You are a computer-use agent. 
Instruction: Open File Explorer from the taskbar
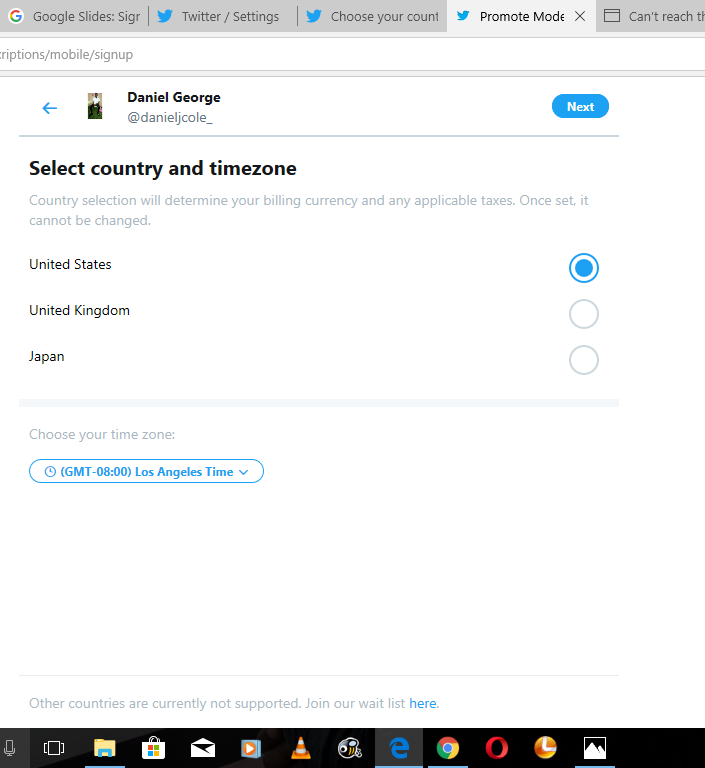pos(104,748)
